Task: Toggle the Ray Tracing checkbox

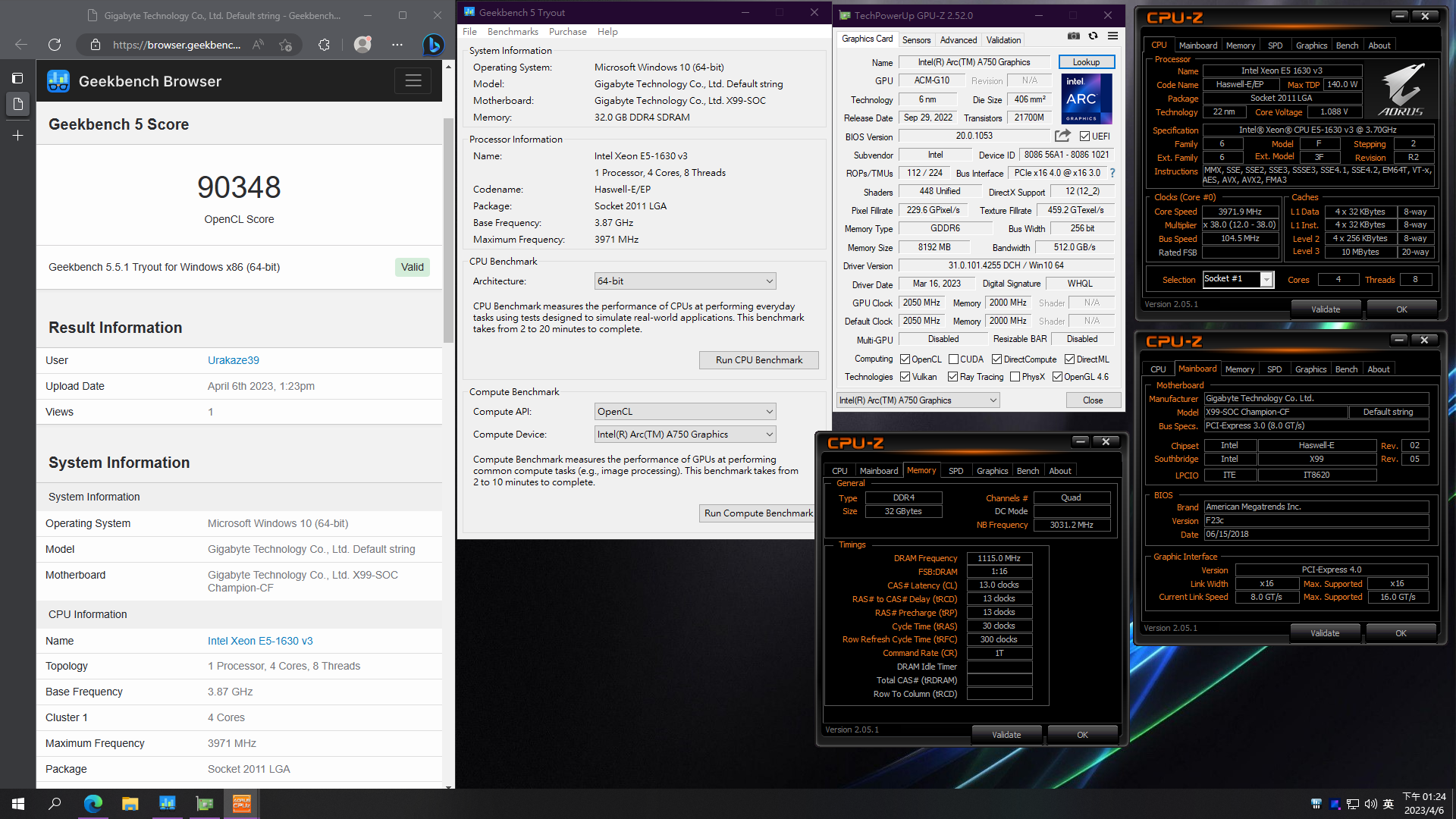Action: (x=952, y=377)
